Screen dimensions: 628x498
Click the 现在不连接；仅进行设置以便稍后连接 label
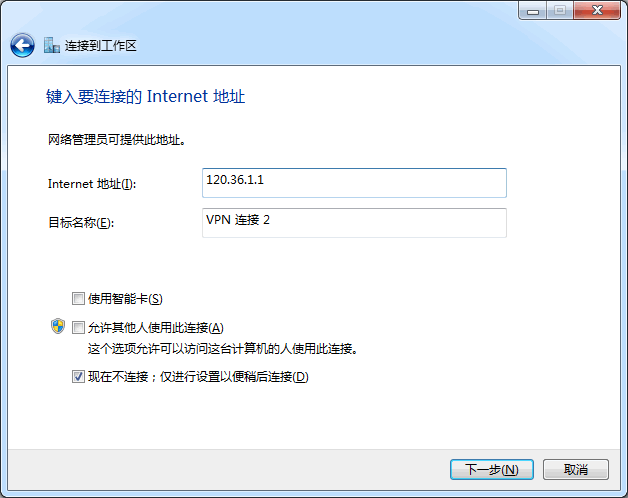[x=198, y=377]
